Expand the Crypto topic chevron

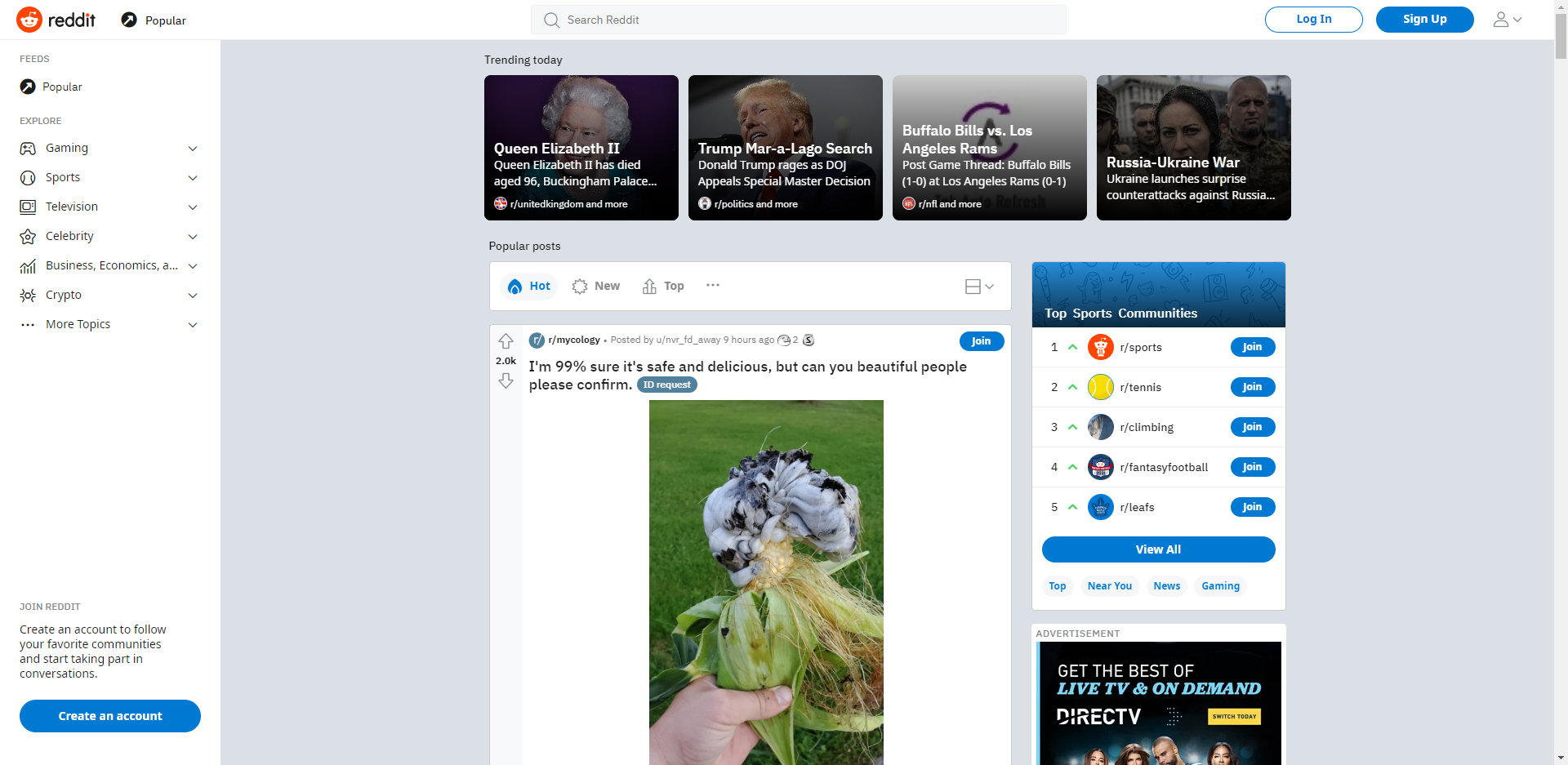(193, 296)
